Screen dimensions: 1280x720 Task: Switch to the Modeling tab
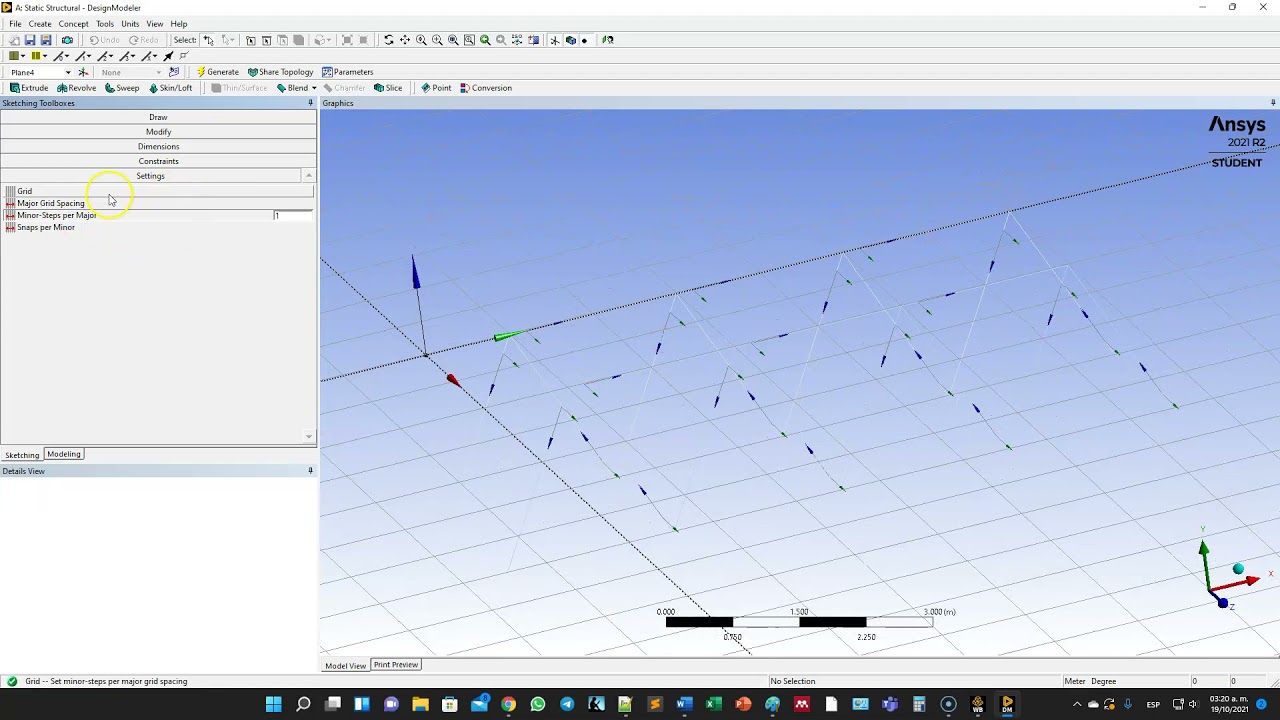pyautogui.click(x=64, y=454)
